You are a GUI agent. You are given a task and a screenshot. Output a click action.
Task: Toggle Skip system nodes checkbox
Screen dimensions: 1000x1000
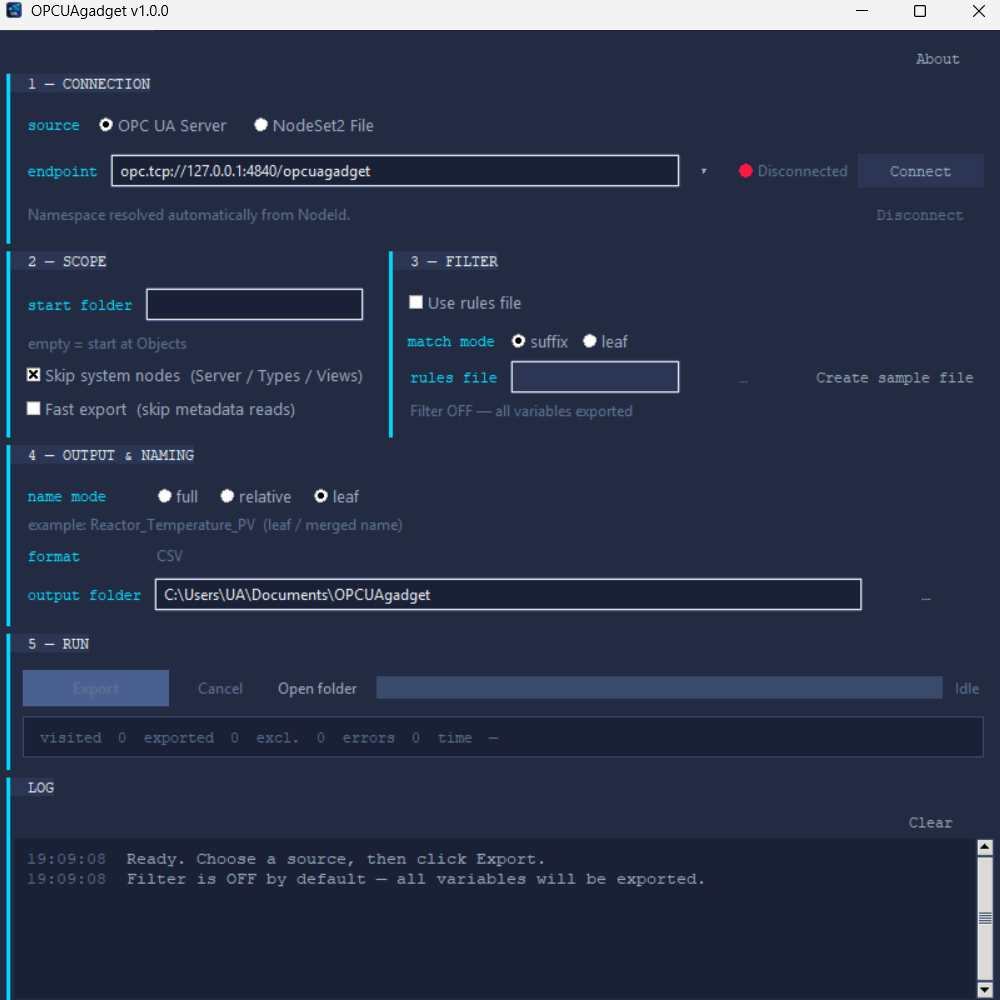click(x=34, y=375)
